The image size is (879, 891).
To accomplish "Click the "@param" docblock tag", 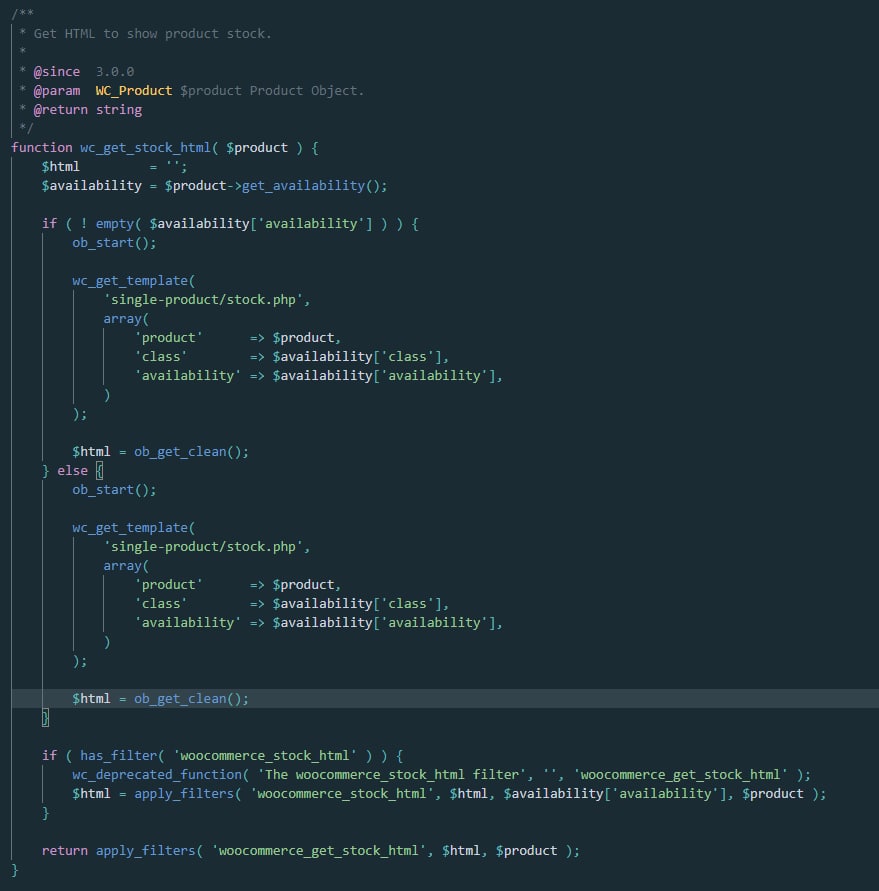I will pyautogui.click(x=56, y=90).
